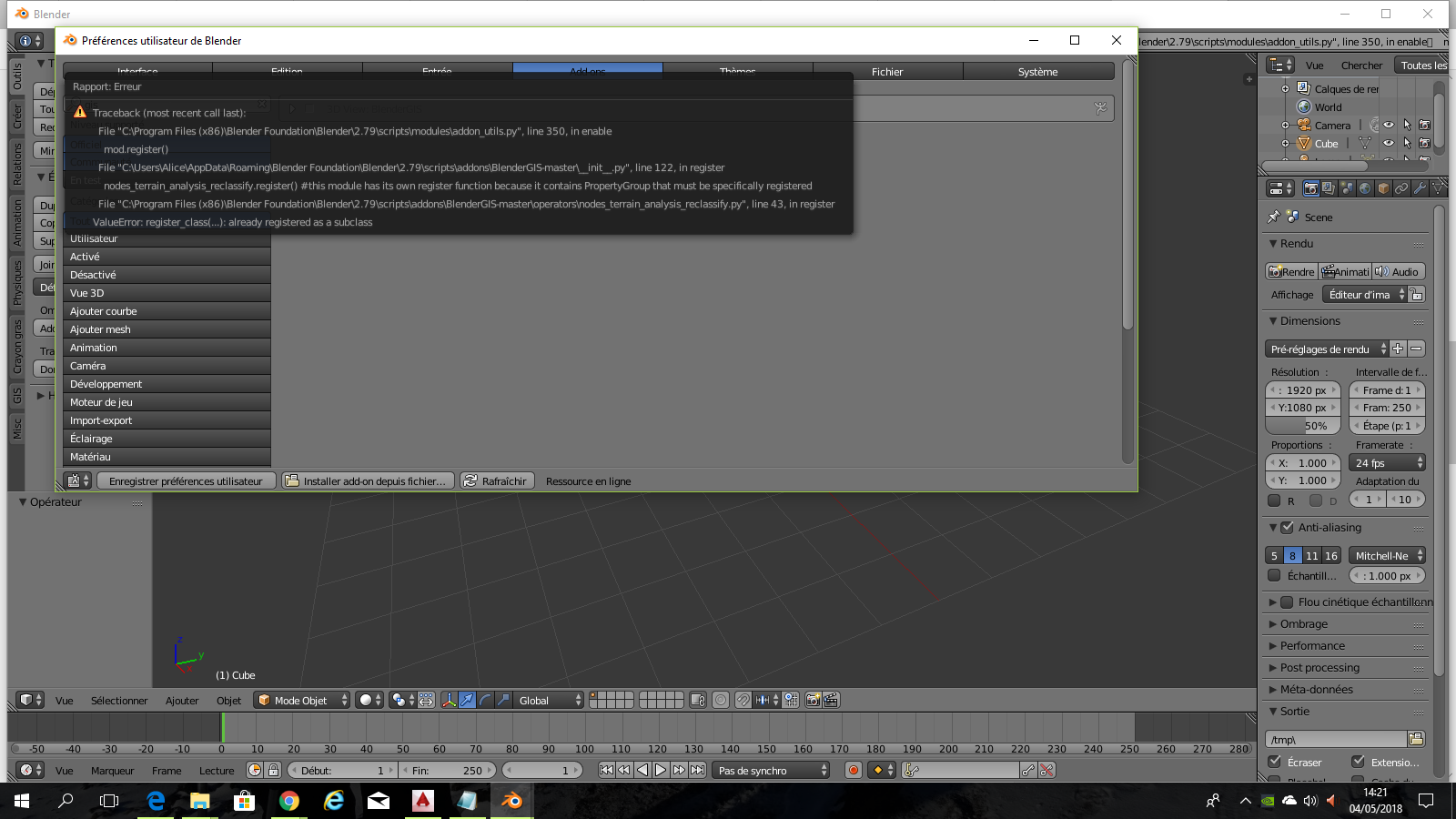Open the Mode Objet dropdown
This screenshot has width=1456, height=819.
click(x=302, y=700)
